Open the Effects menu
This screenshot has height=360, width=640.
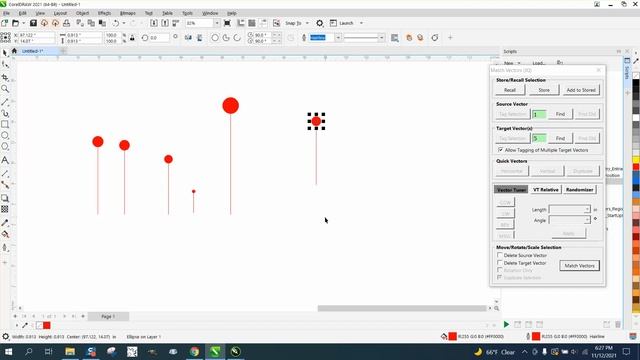(104, 13)
